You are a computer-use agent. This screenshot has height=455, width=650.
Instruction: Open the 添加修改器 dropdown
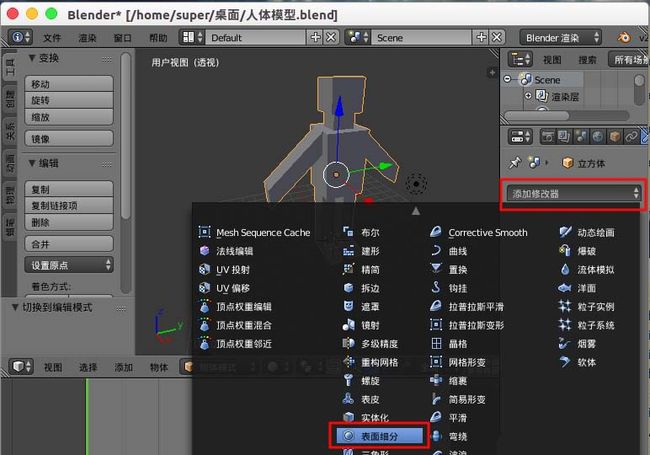click(573, 194)
